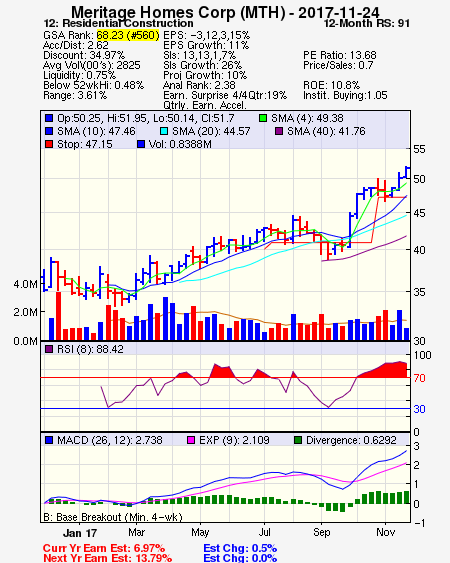Image resolution: width=450 pixels, height=563 pixels.
Task: Click the tallest red volume bar near January
Action: click(x=58, y=316)
